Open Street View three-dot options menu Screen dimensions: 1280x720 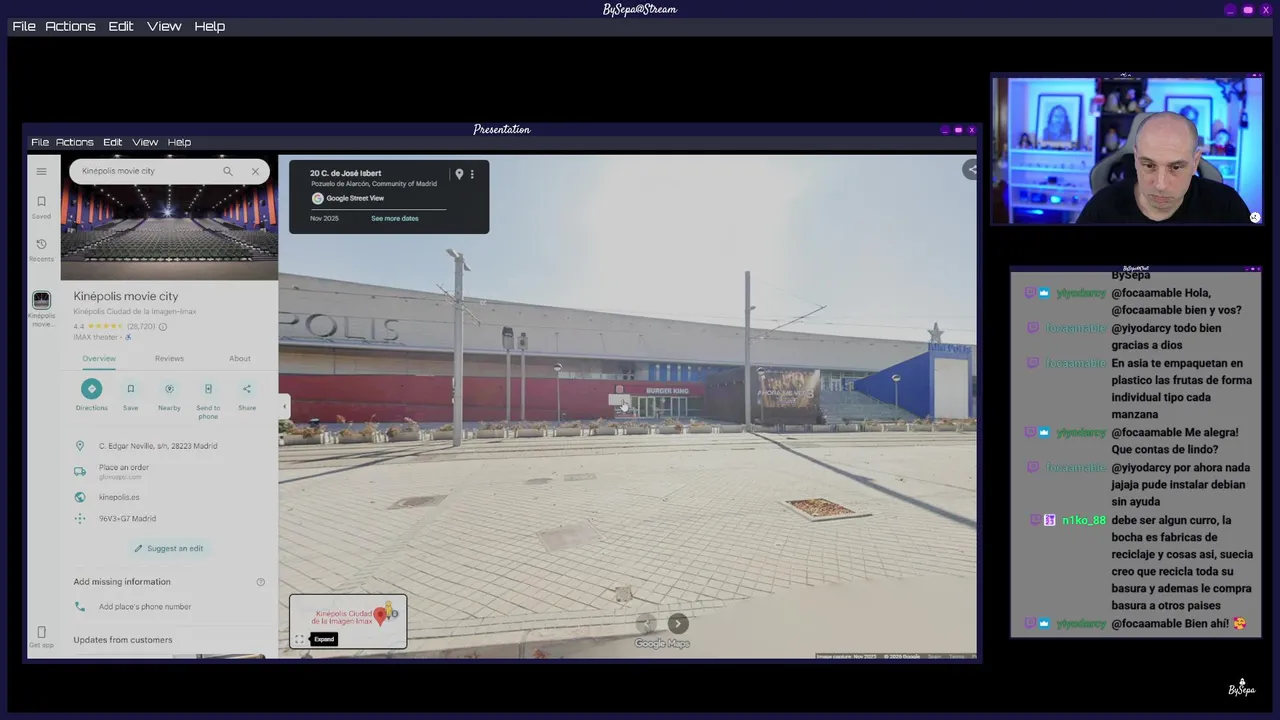point(472,174)
